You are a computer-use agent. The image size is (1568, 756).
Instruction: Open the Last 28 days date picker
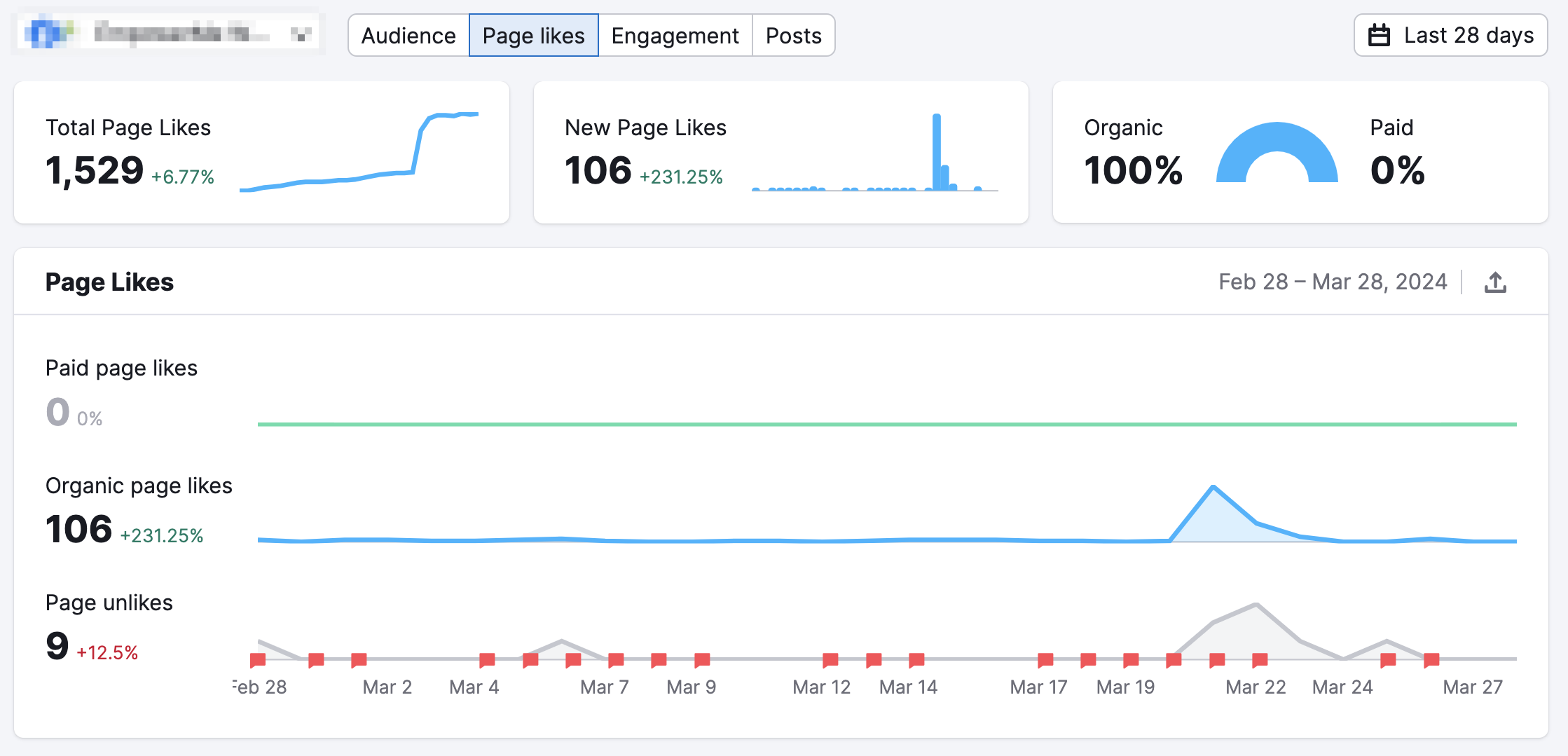pyautogui.click(x=1450, y=35)
